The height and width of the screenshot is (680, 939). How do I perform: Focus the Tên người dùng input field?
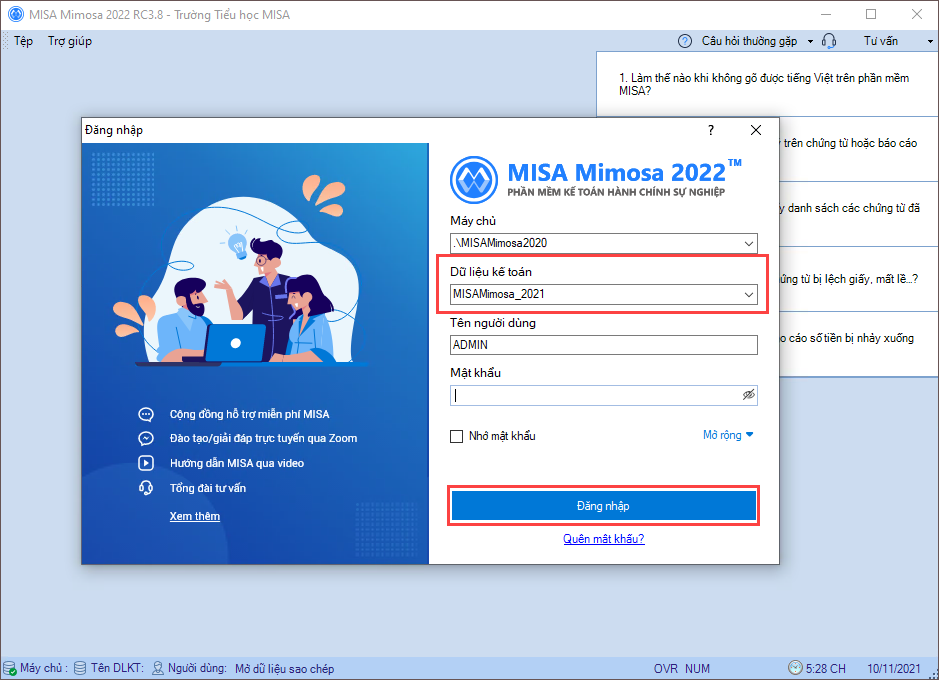(604, 345)
